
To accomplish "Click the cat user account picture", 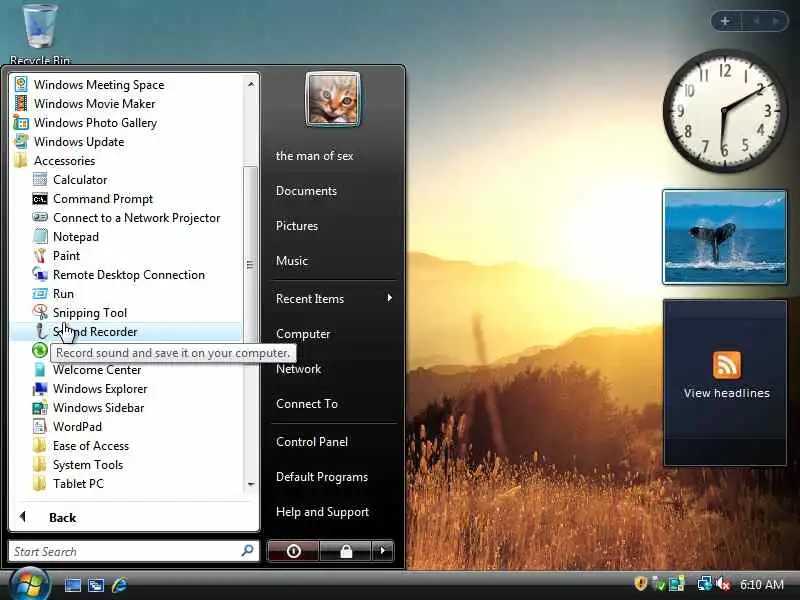I will coord(333,99).
